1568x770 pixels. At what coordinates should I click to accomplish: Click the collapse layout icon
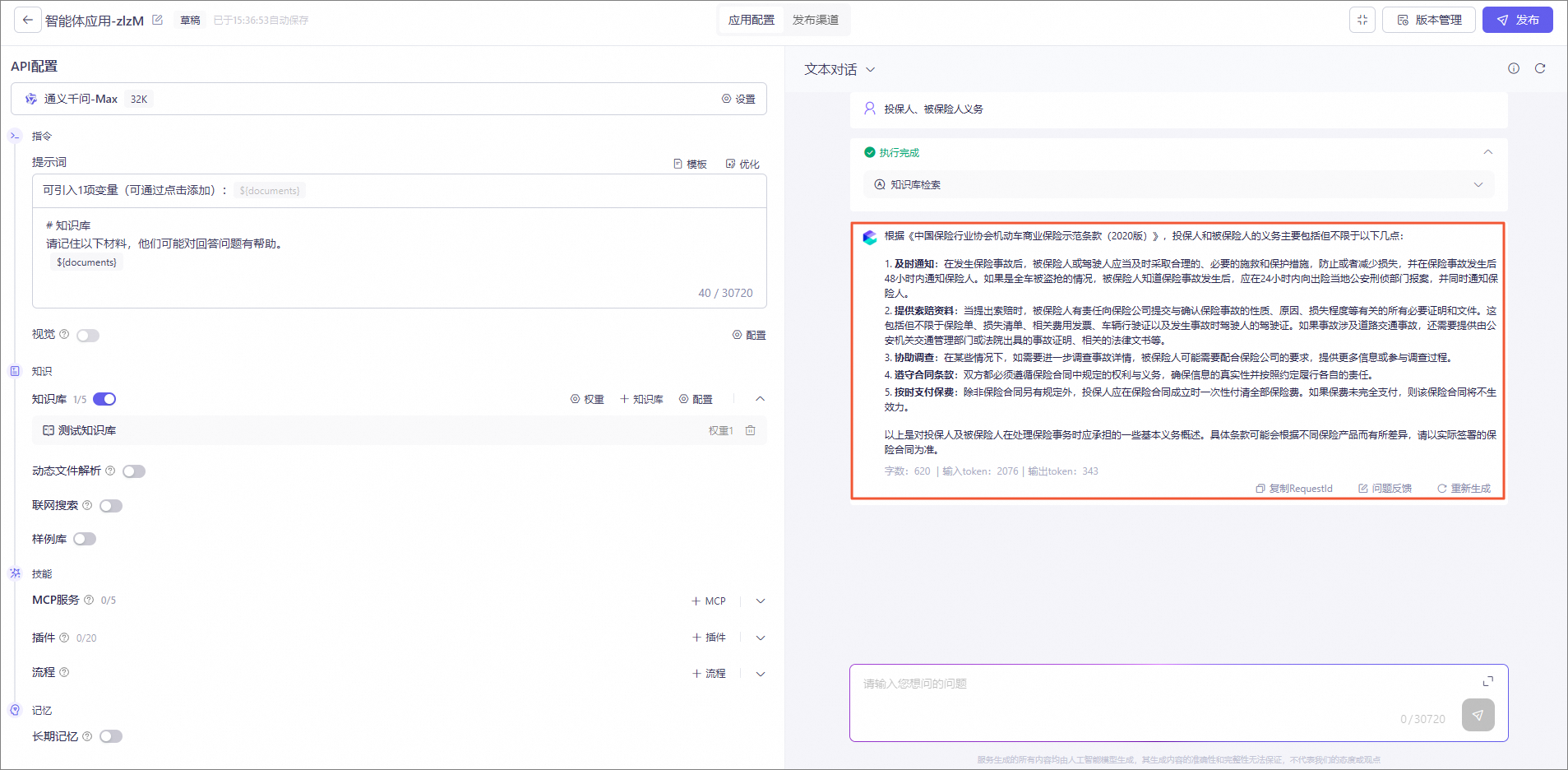1362,20
